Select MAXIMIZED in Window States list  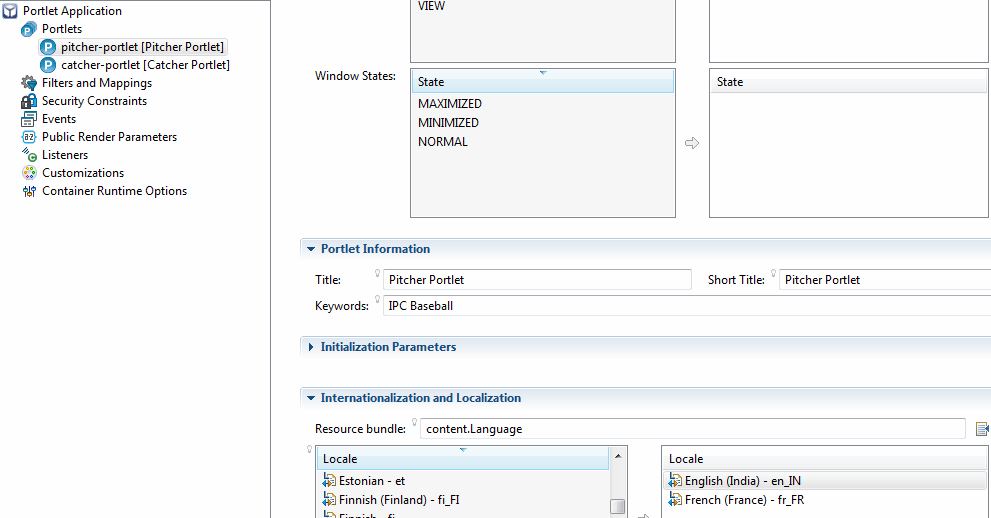coord(450,104)
